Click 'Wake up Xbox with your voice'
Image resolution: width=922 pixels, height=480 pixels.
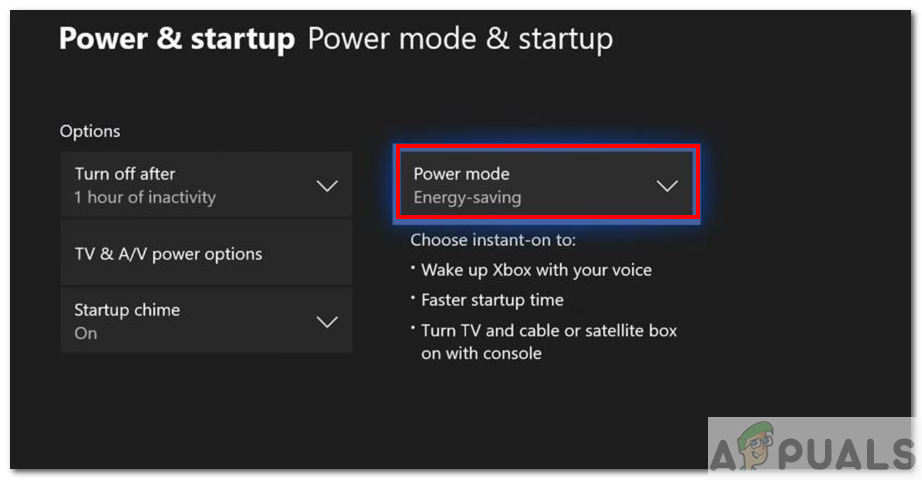point(536,270)
